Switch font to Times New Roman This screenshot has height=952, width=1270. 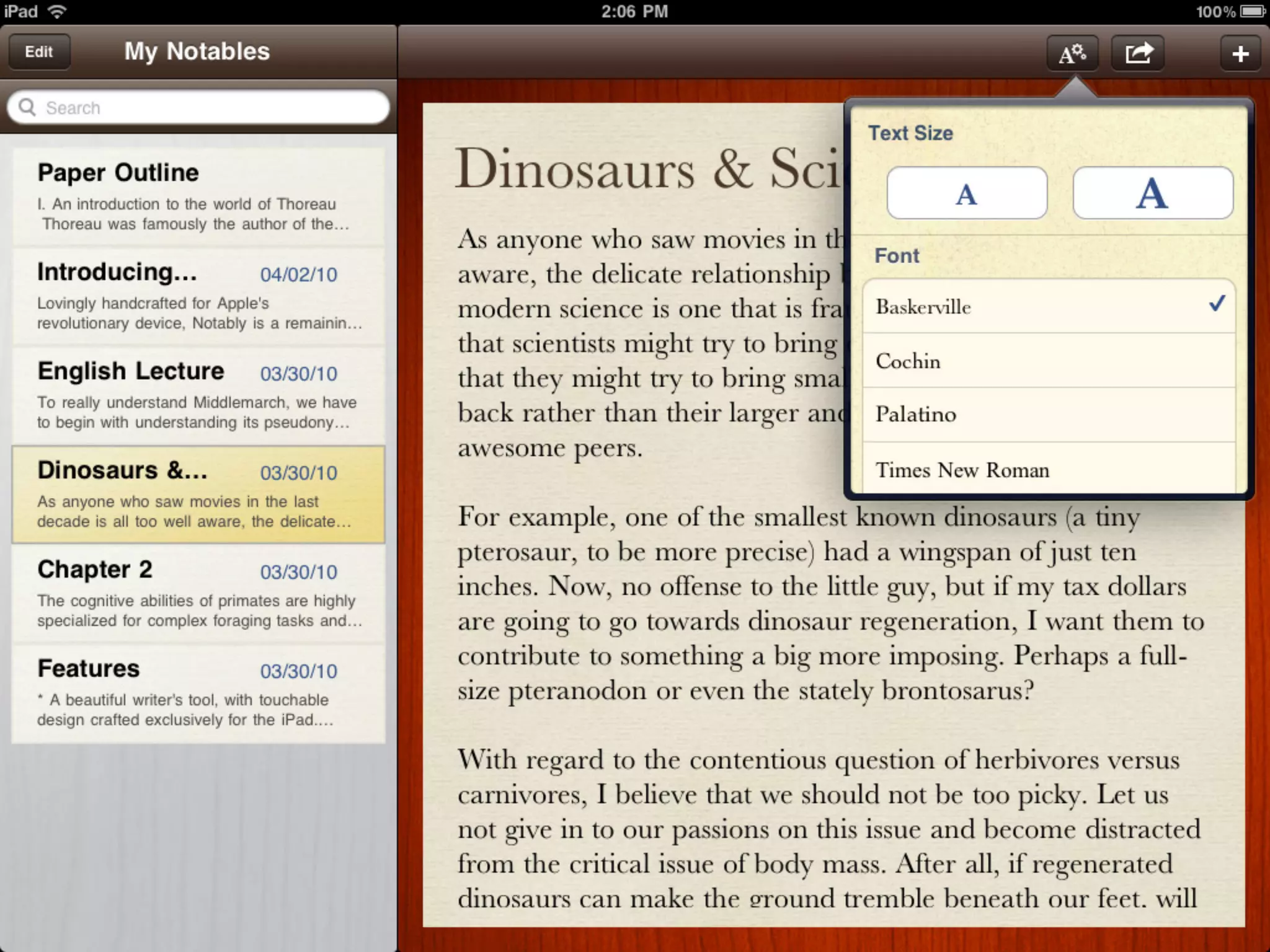(x=1048, y=469)
